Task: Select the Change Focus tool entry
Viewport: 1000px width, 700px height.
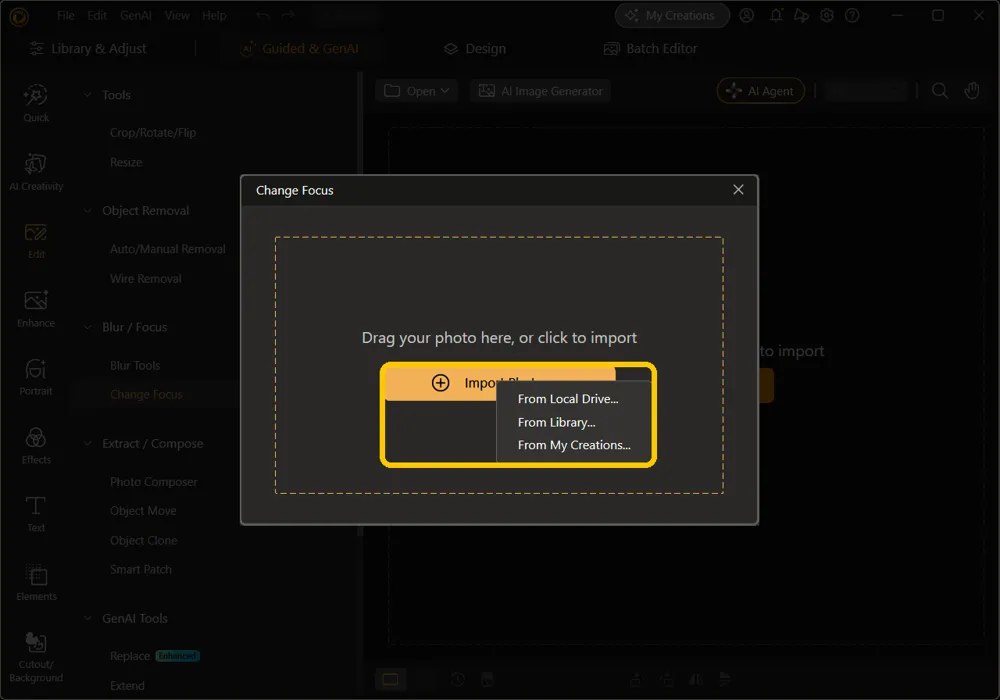Action: pyautogui.click(x=146, y=395)
